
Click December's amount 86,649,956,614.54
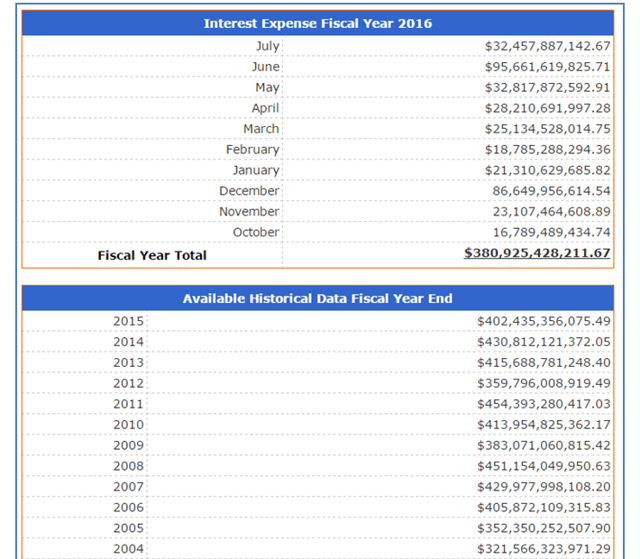click(x=551, y=191)
